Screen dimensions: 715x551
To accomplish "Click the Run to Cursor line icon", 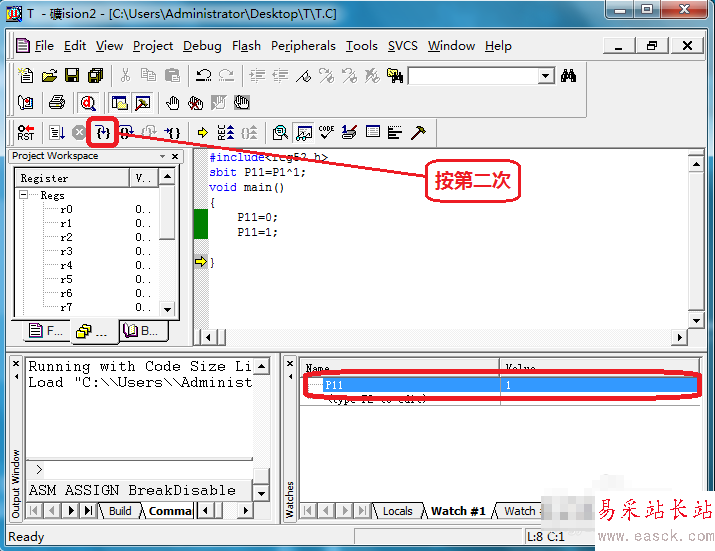I will [173, 133].
